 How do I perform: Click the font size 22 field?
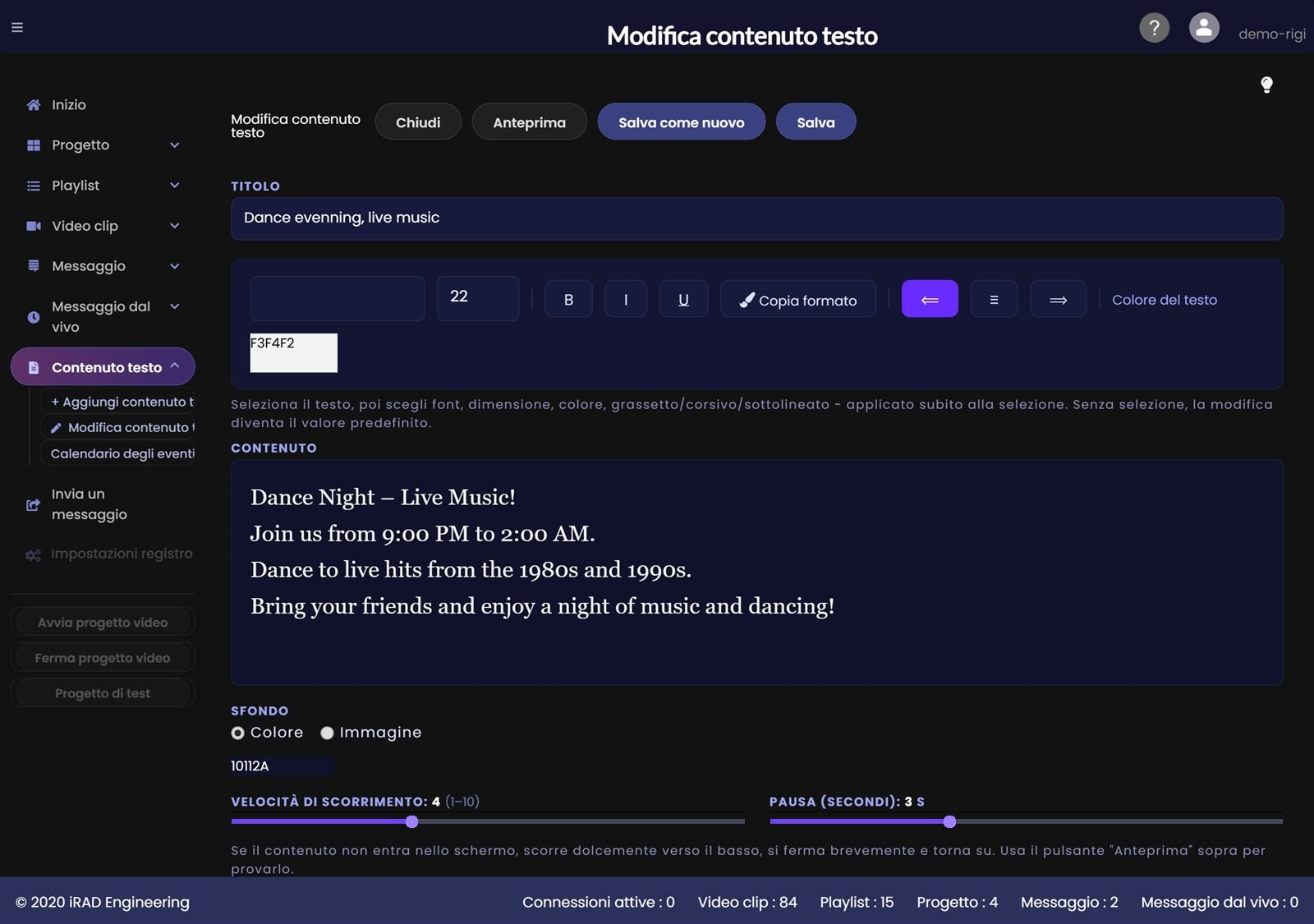tap(478, 298)
